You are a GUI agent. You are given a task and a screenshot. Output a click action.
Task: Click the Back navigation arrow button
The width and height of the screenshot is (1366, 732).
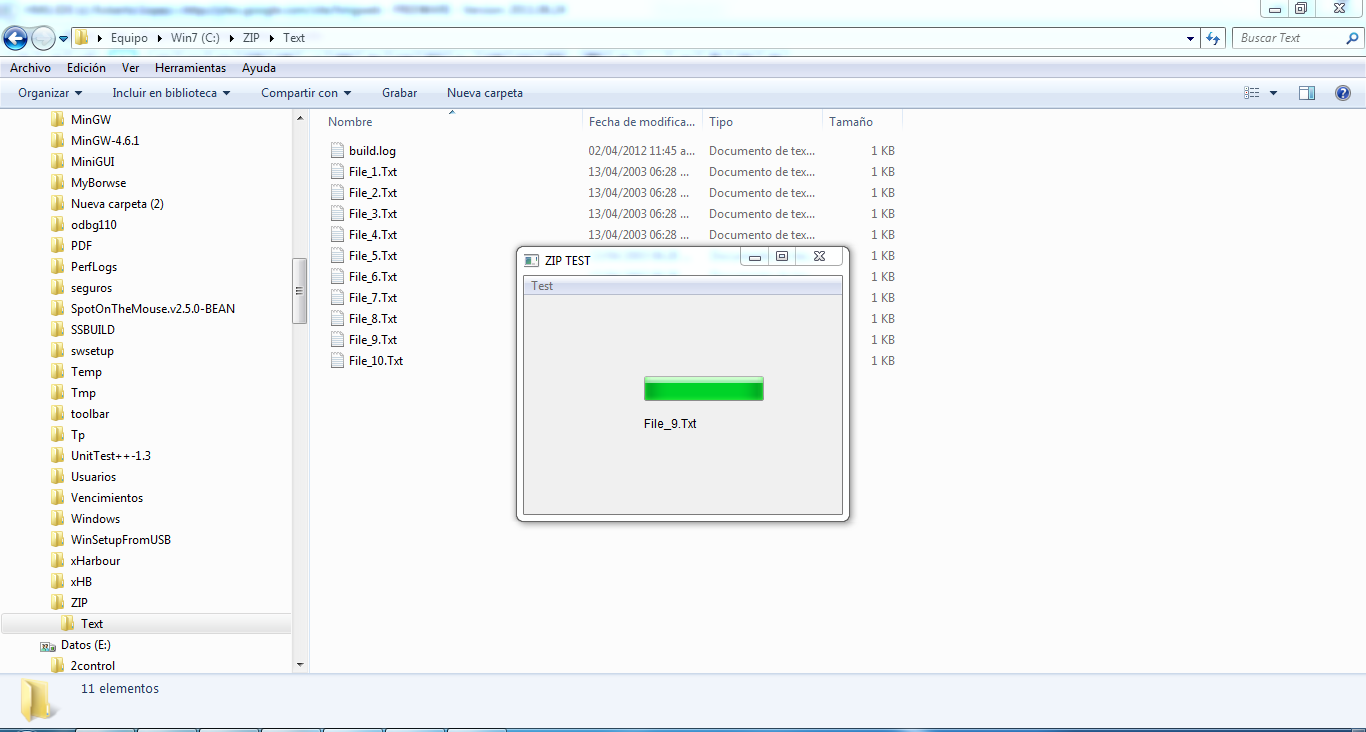[x=16, y=38]
